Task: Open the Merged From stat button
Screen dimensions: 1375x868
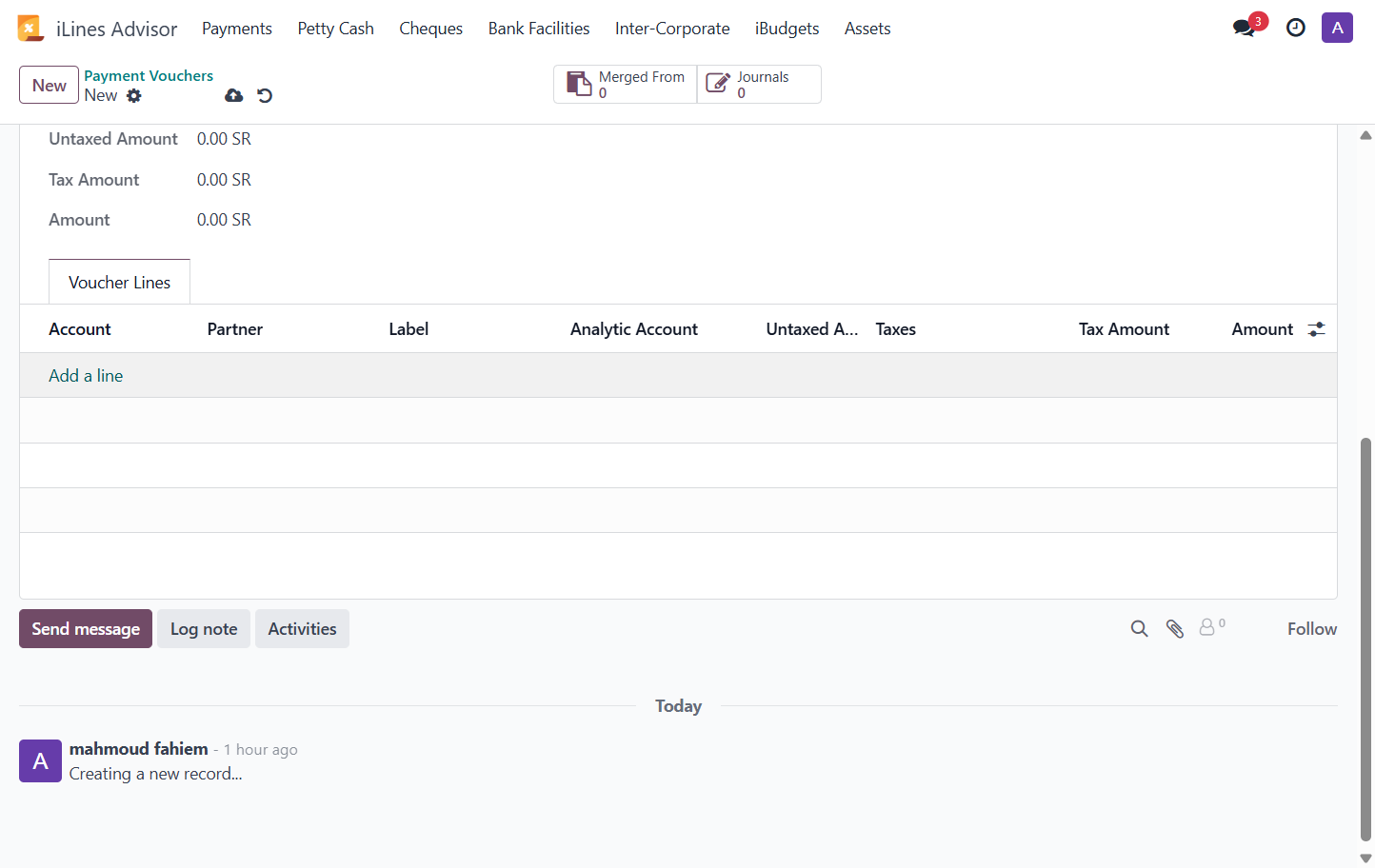Action: coord(626,85)
